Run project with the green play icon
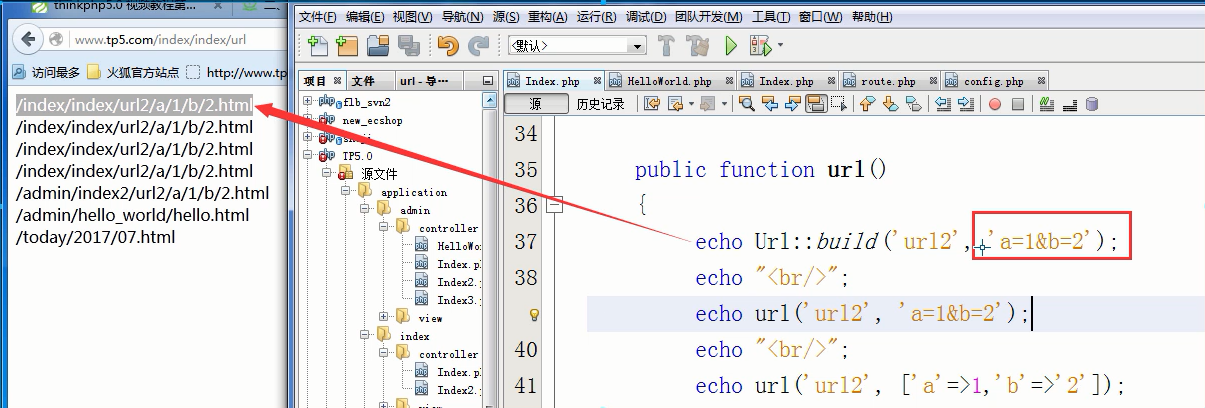Screen dimensions: 1205x408 tap(731, 45)
